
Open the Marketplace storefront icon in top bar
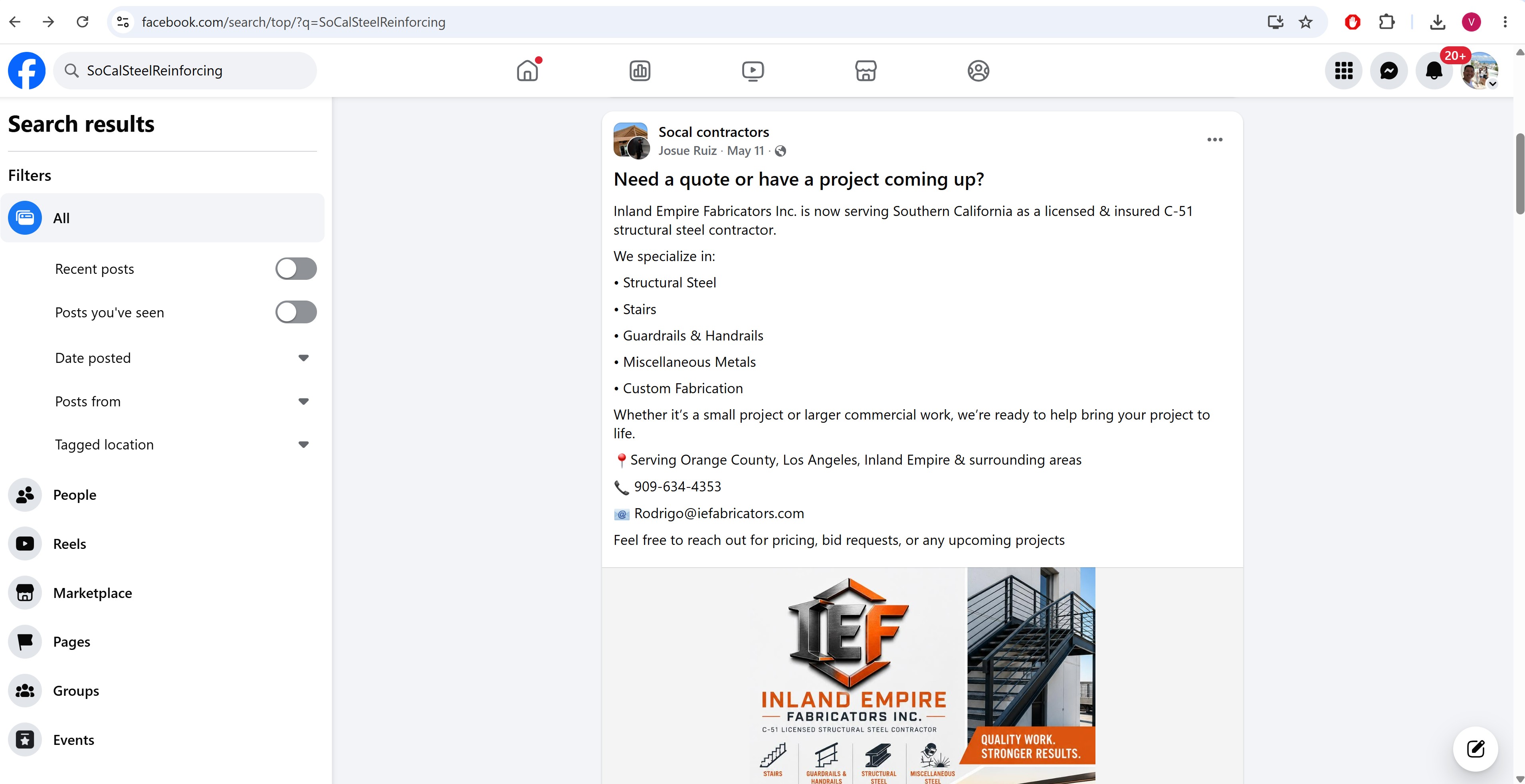[865, 71]
